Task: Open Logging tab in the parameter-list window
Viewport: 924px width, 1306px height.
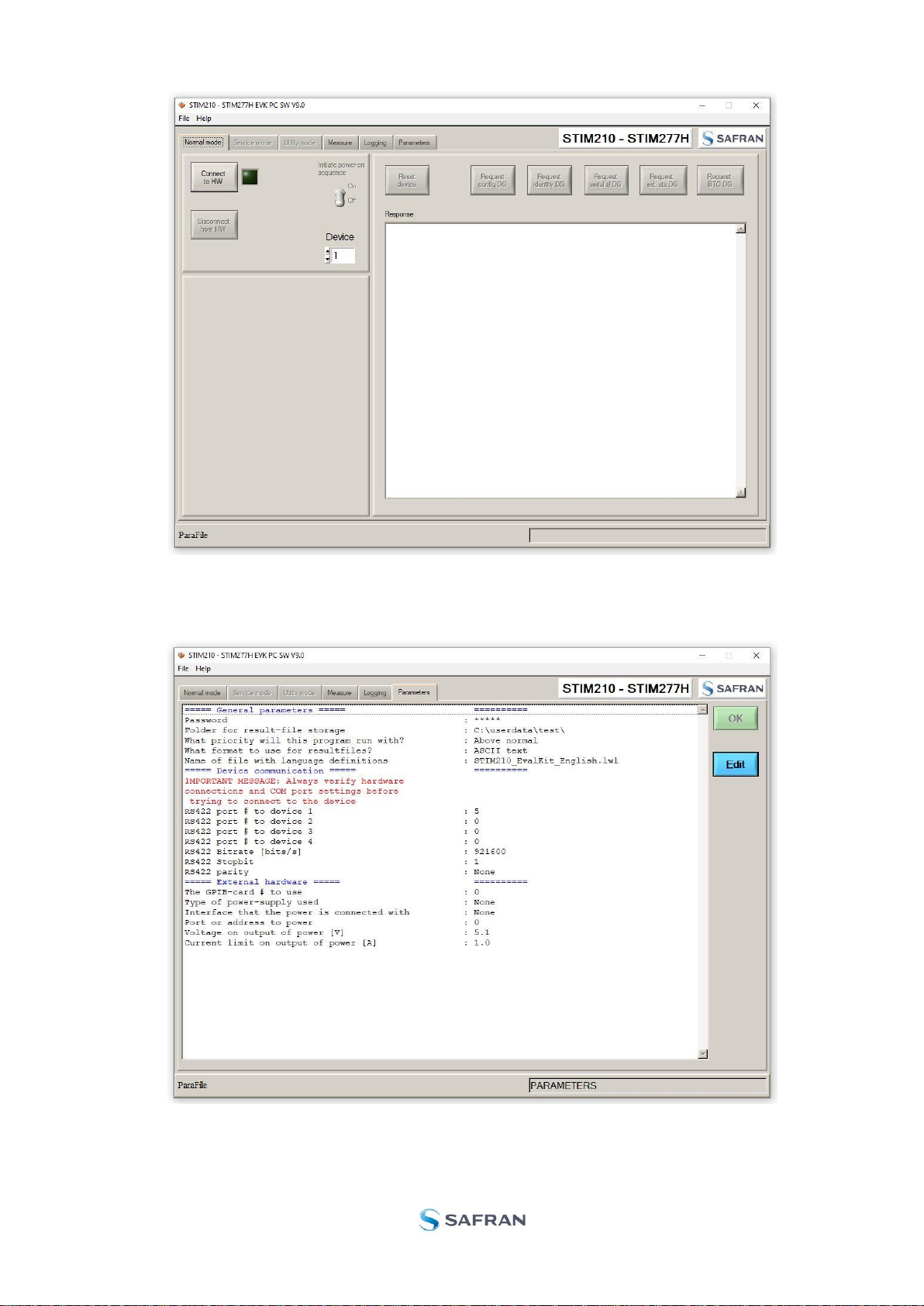Action: pyautogui.click(x=375, y=693)
